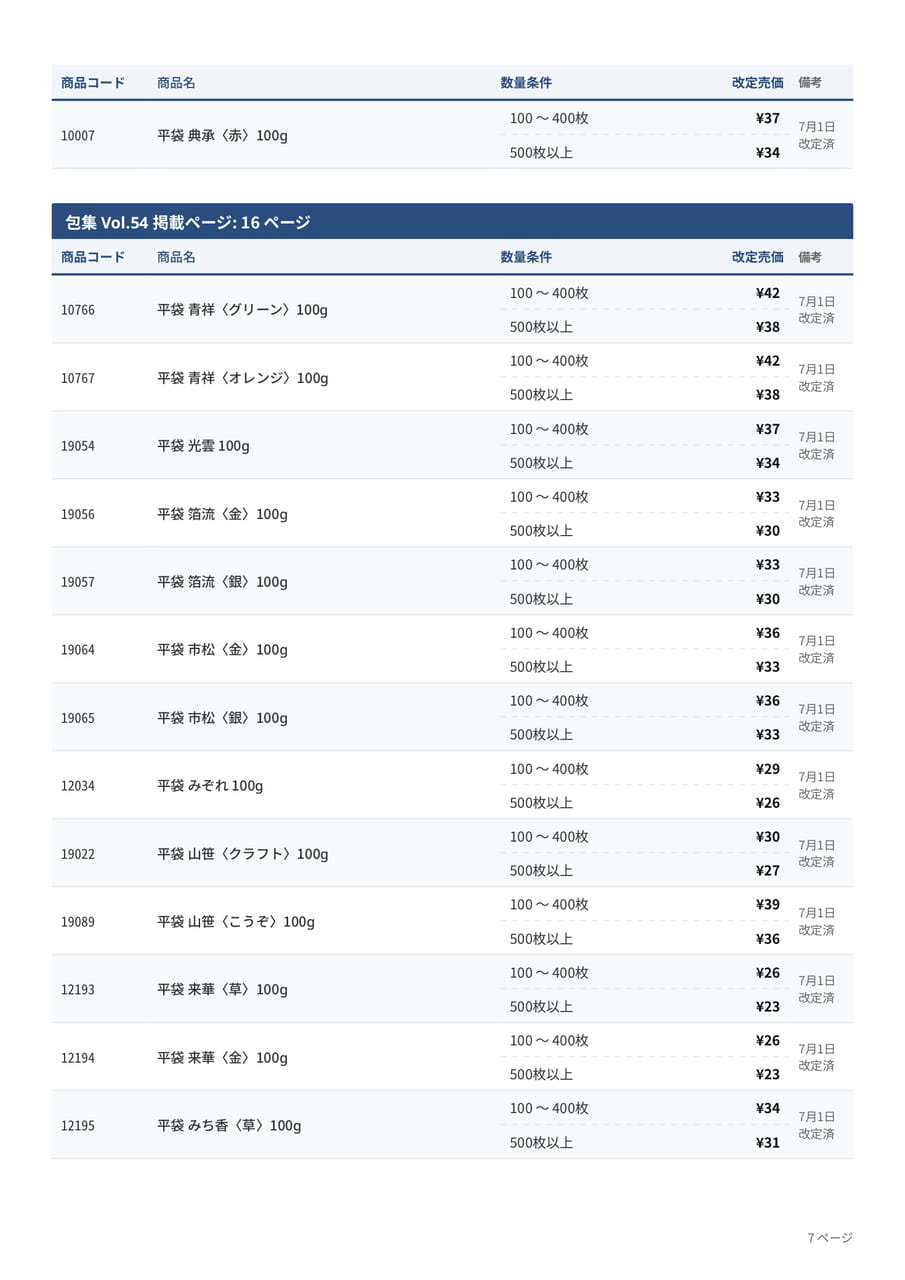
Task: Click the 7 ページ page number footer
Action: click(830, 1238)
